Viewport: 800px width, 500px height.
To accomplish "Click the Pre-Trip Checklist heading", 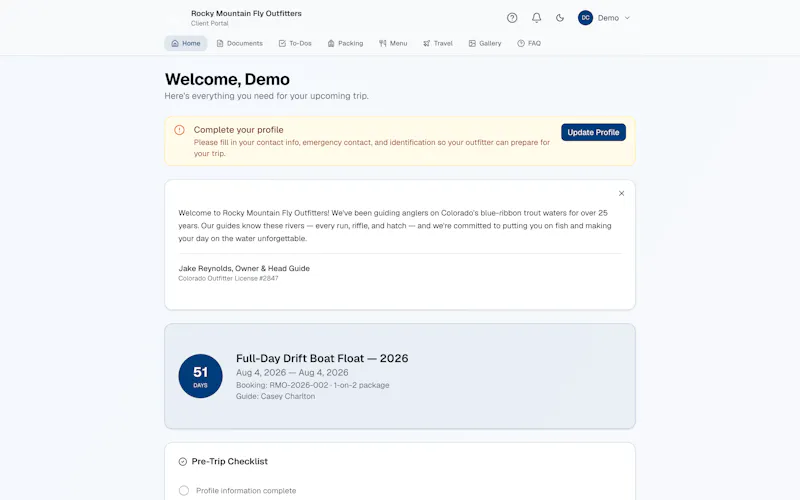I will tap(230, 461).
